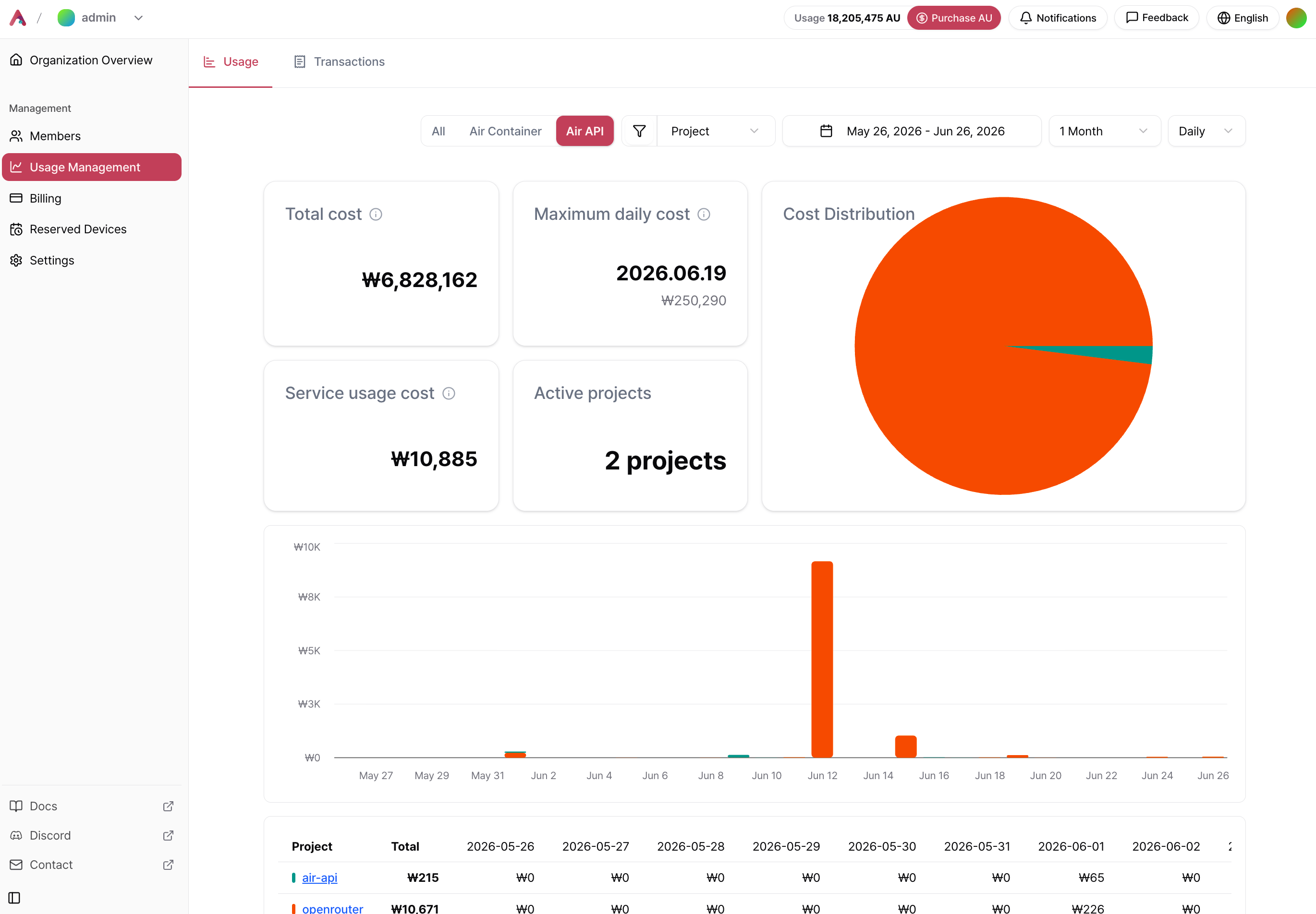The image size is (1316, 914).
Task: Click the Total cost info icon
Action: (x=376, y=214)
